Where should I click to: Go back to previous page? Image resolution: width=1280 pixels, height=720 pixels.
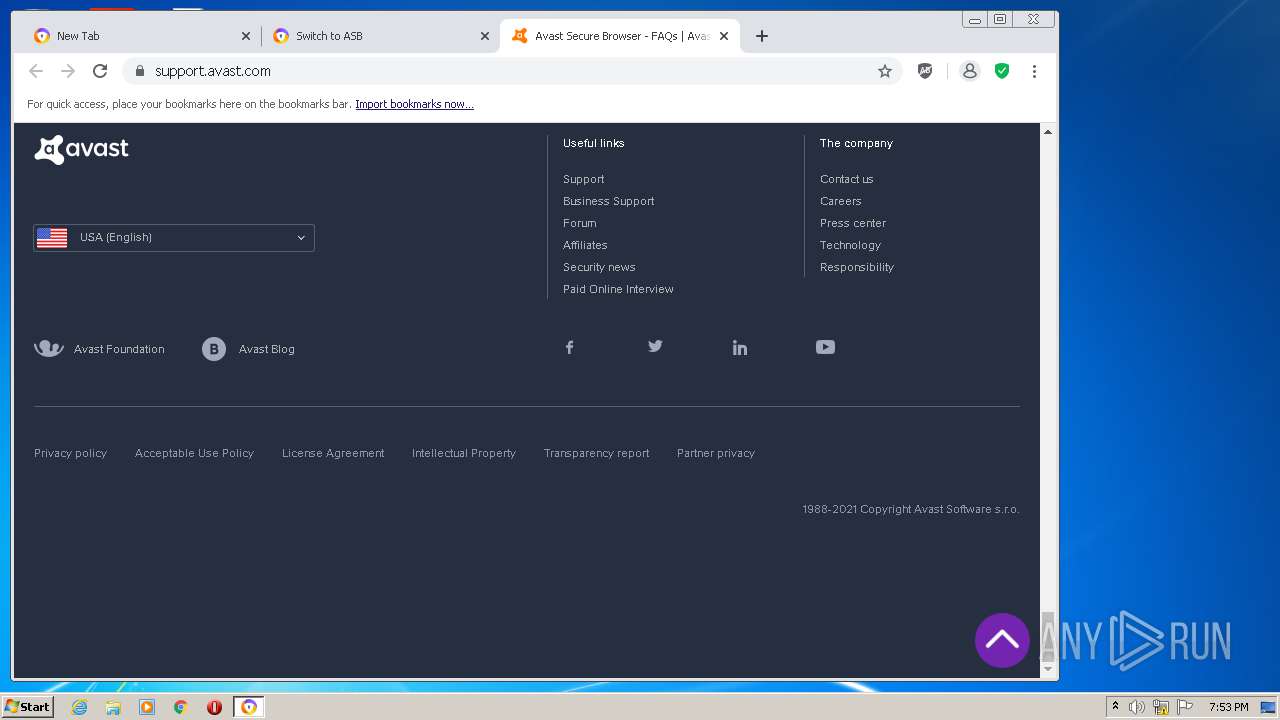36,71
